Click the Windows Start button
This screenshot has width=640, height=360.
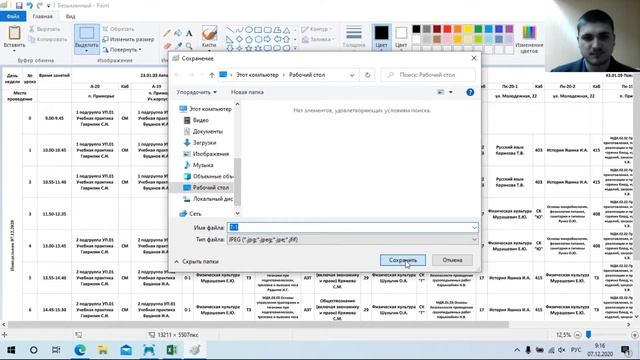click(11, 350)
